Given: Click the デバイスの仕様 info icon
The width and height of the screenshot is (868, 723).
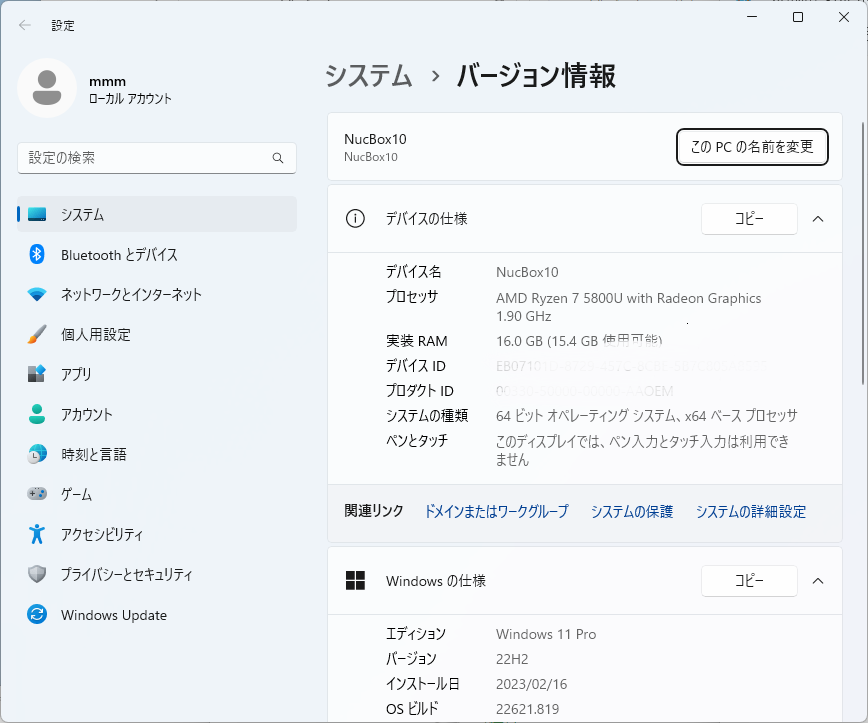Looking at the screenshot, I should point(355,219).
